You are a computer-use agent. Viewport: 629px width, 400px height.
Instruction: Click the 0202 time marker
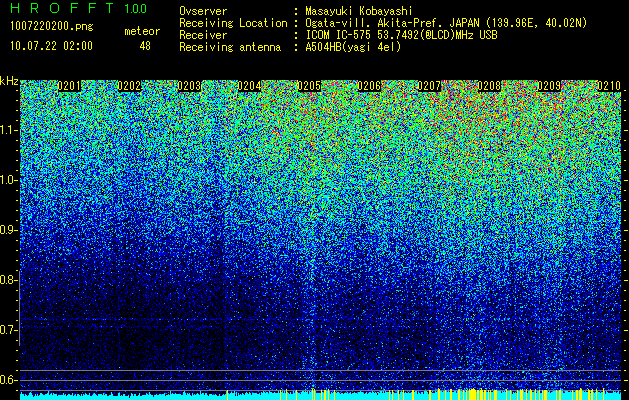[x=129, y=86]
